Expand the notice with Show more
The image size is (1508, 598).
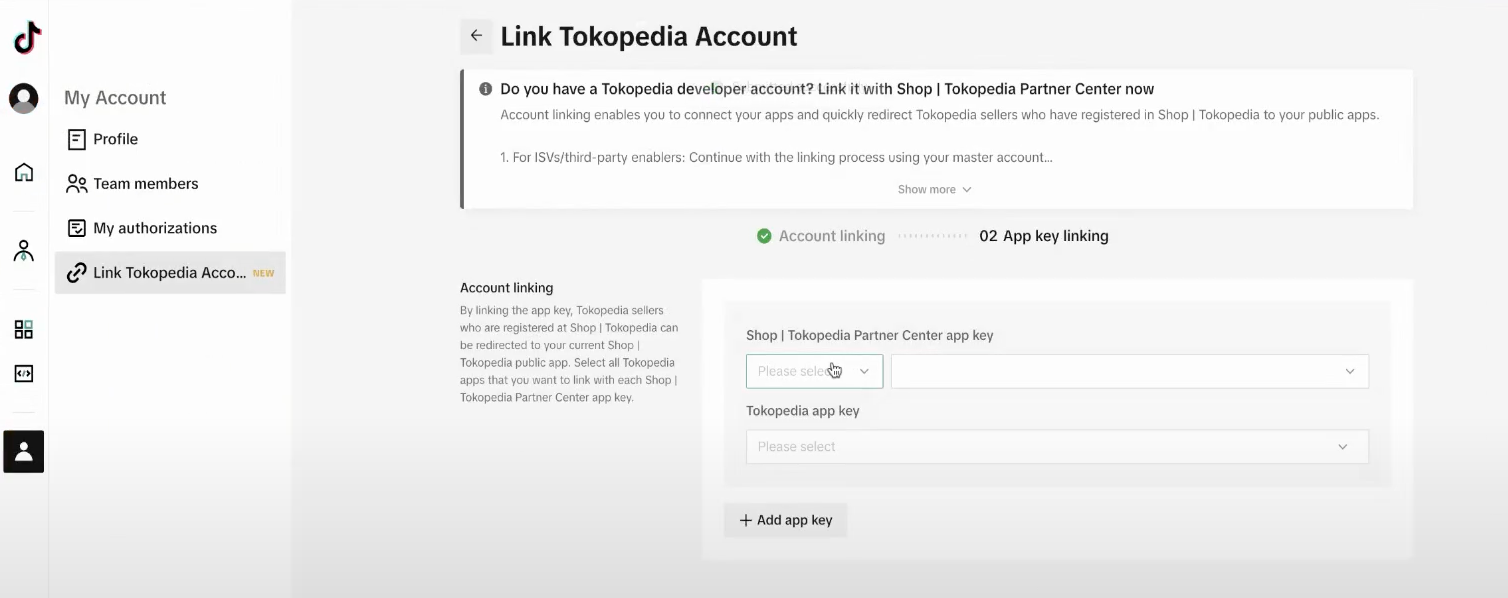(934, 189)
